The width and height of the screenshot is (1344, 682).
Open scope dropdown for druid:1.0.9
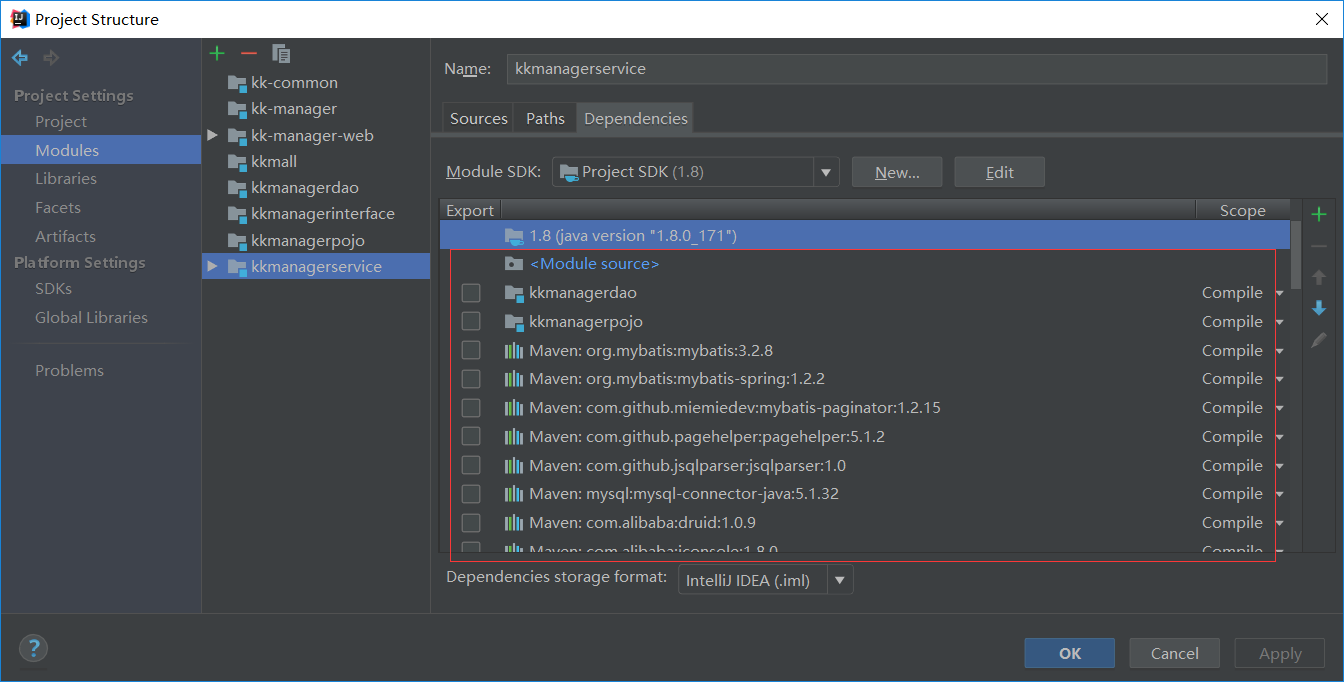click(x=1279, y=524)
